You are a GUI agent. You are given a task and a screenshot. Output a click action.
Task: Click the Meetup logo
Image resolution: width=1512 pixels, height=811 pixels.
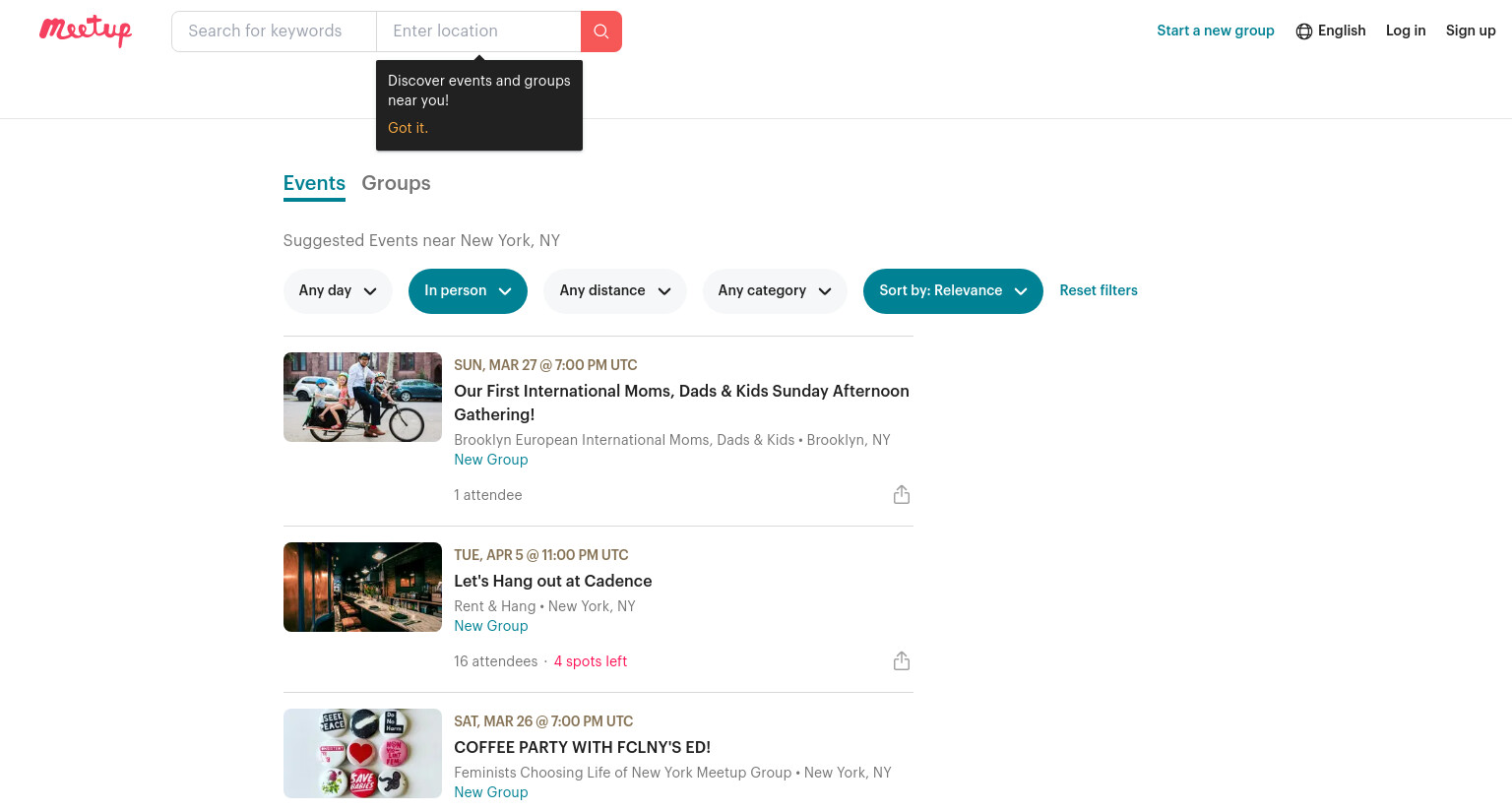86,31
